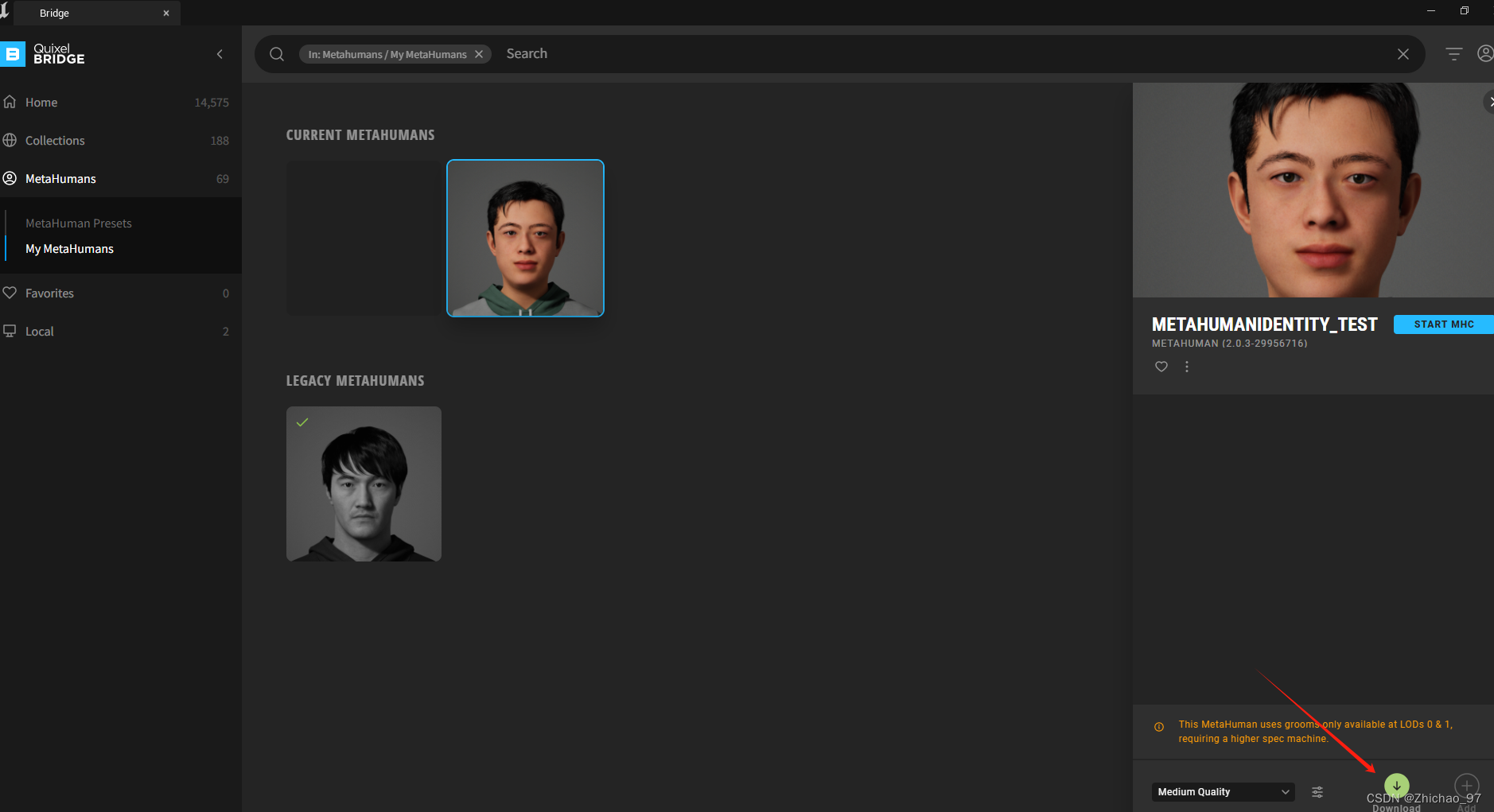Open the three-dot more options menu
This screenshot has width=1494, height=812.
click(x=1187, y=367)
